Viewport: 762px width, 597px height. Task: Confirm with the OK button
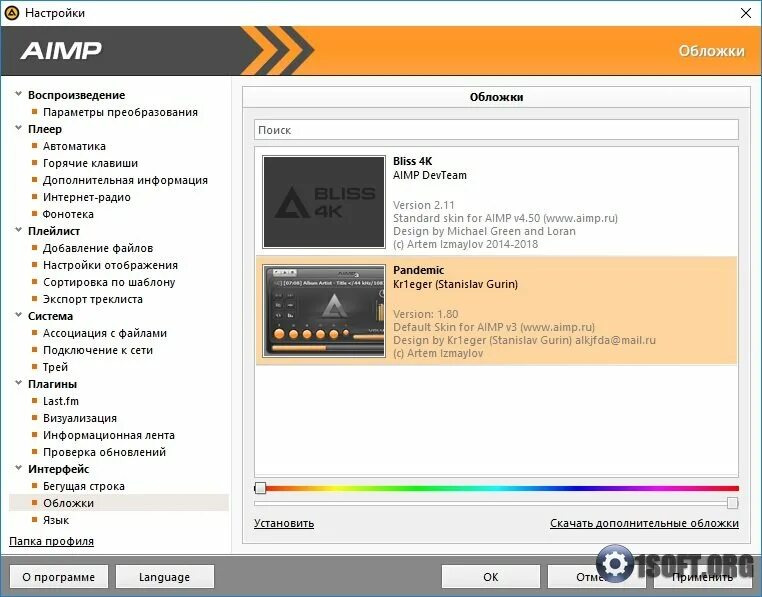491,577
